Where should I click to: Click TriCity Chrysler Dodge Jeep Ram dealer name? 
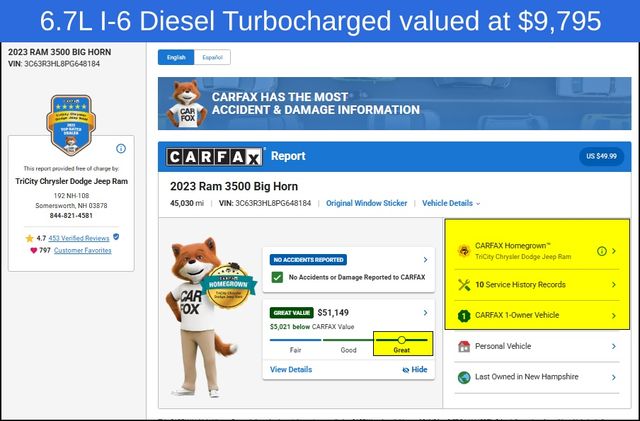(71, 181)
